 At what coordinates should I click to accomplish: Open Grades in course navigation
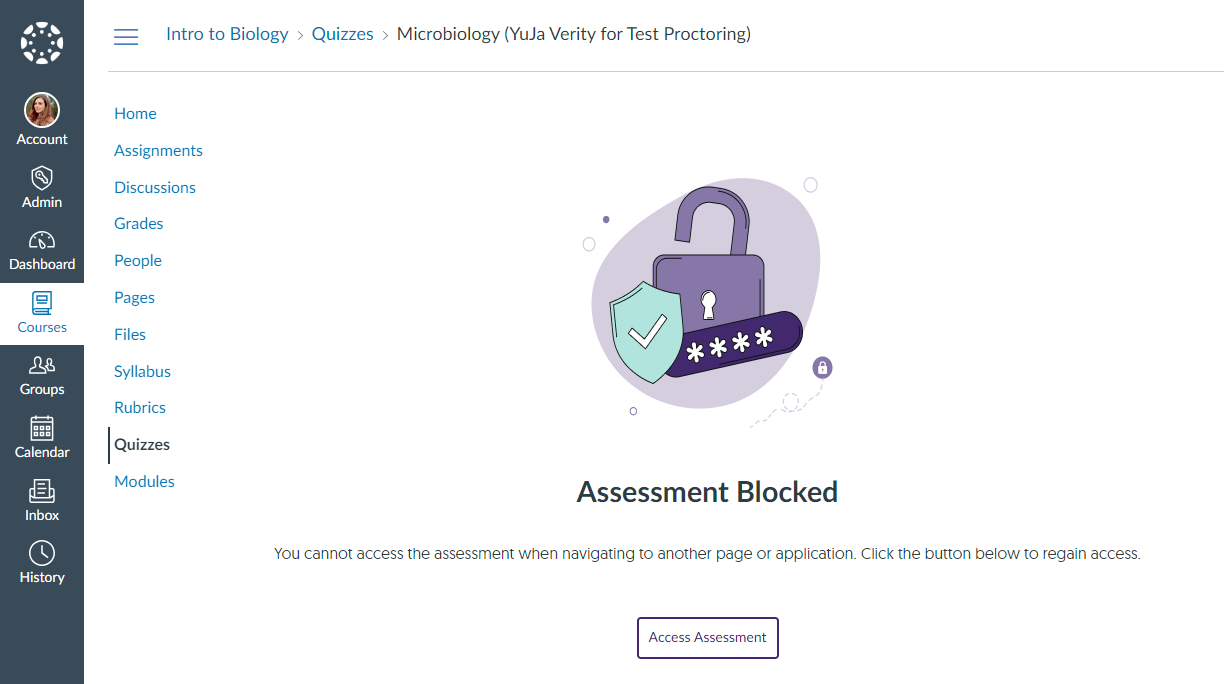(x=139, y=224)
